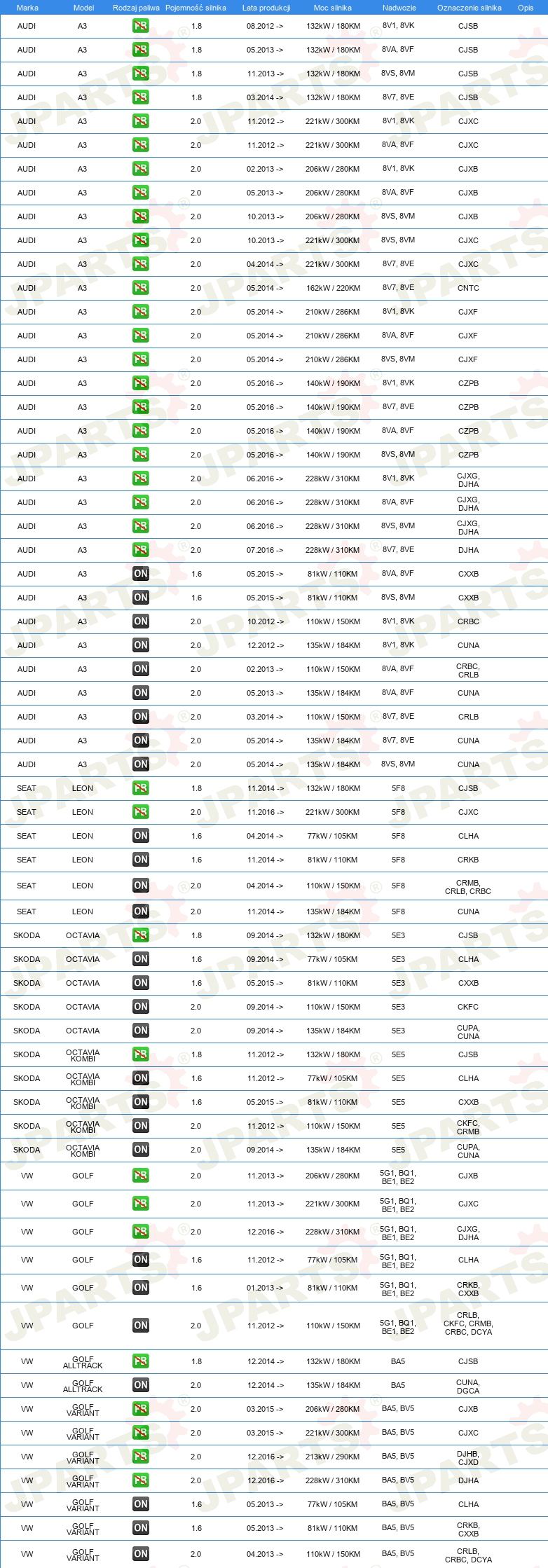Click ON diesel icon in AUDI A3 10.2012 row
The width and height of the screenshot is (548, 1568).
point(140,621)
